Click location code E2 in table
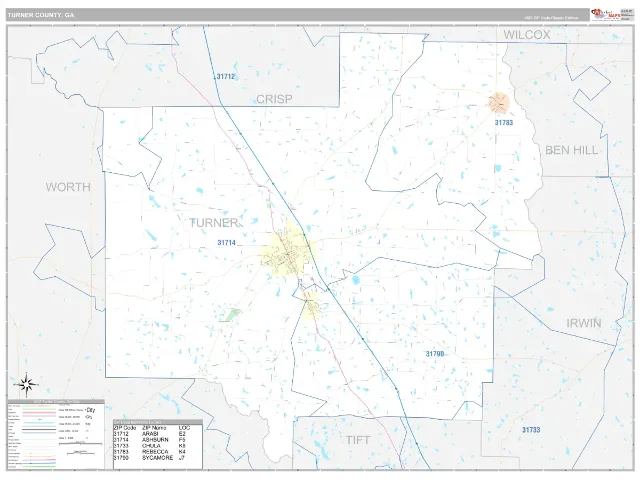Viewport: 640px width, 480px height. 182,434
